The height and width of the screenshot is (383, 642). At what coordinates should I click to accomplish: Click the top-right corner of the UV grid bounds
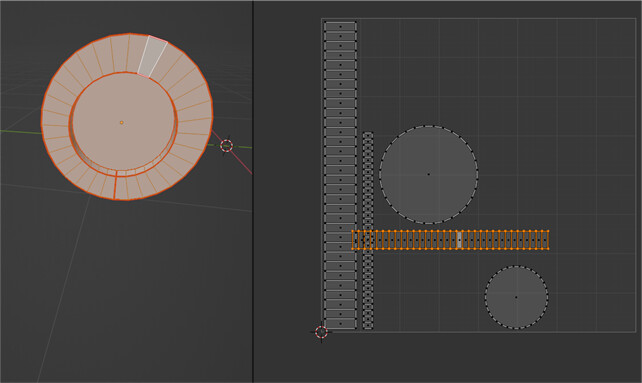(635, 18)
